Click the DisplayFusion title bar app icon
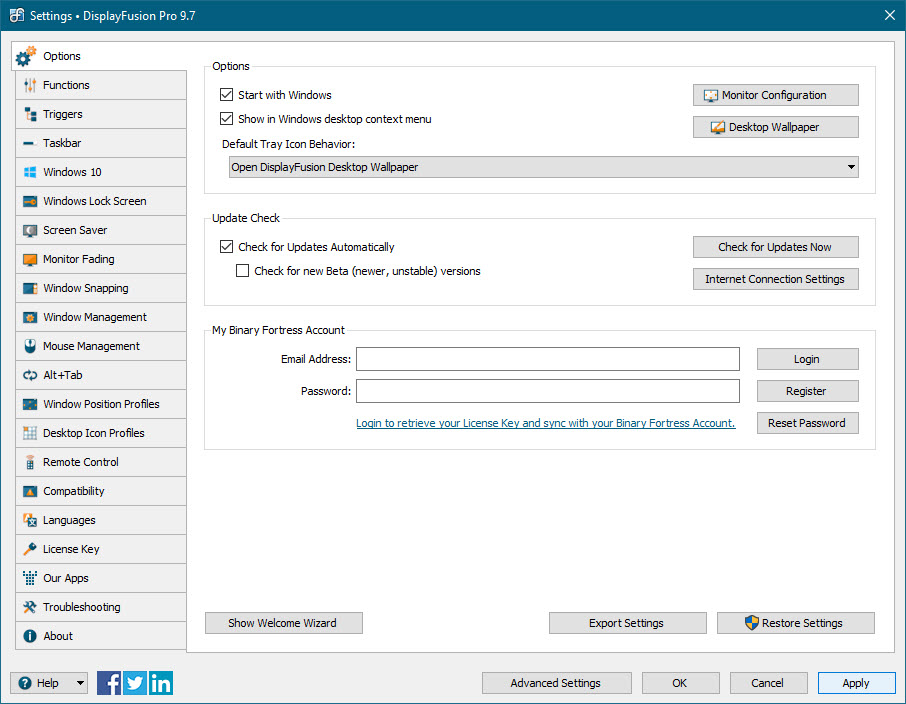Screen dimensions: 906x704 17,15
